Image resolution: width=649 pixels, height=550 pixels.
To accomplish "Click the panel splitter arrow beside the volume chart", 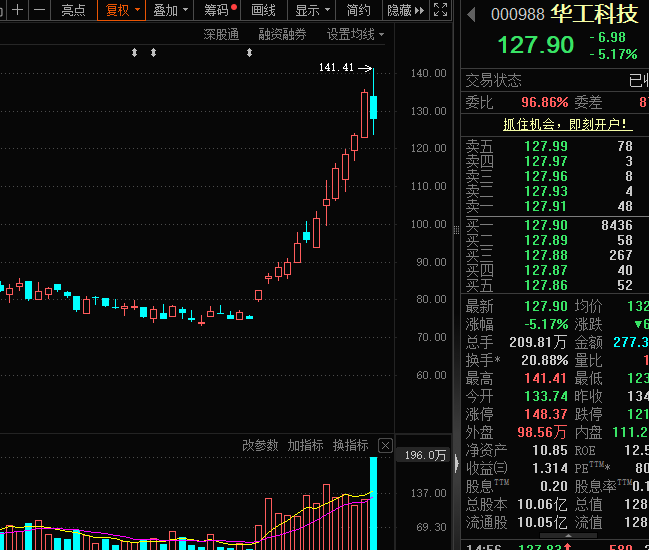I will click(x=456, y=465).
